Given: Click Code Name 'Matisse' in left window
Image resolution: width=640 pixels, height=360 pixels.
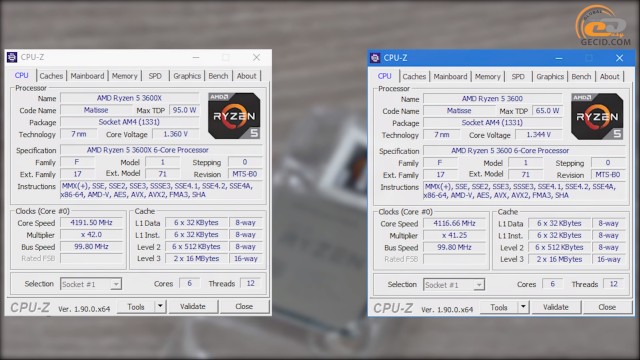Looking at the screenshot, I should (96, 110).
